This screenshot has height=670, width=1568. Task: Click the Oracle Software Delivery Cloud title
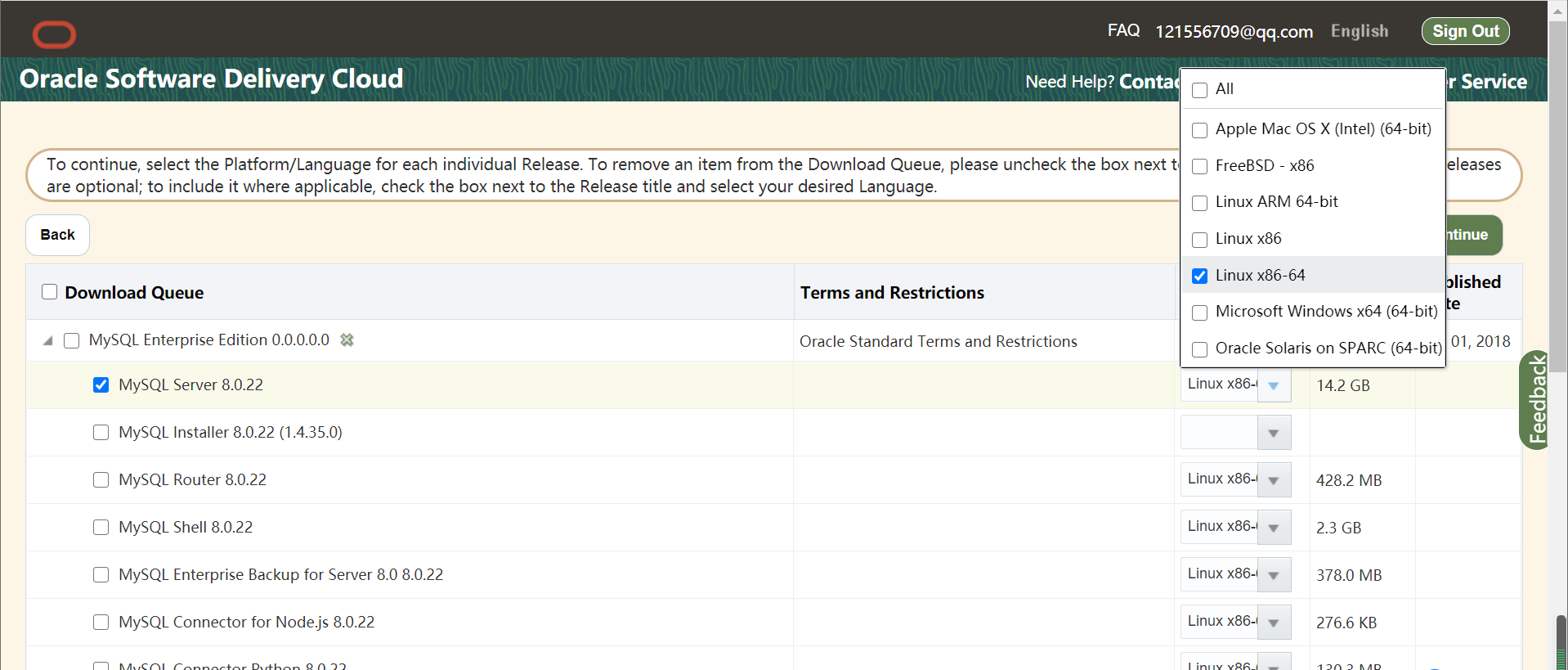[x=211, y=79]
